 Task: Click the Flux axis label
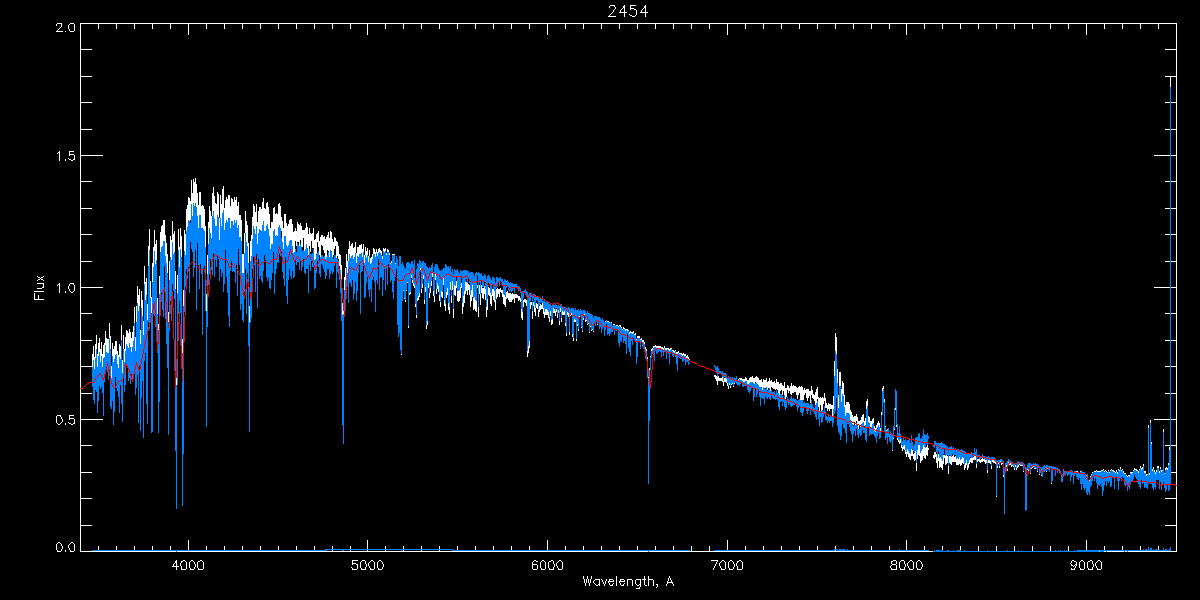tap(40, 288)
